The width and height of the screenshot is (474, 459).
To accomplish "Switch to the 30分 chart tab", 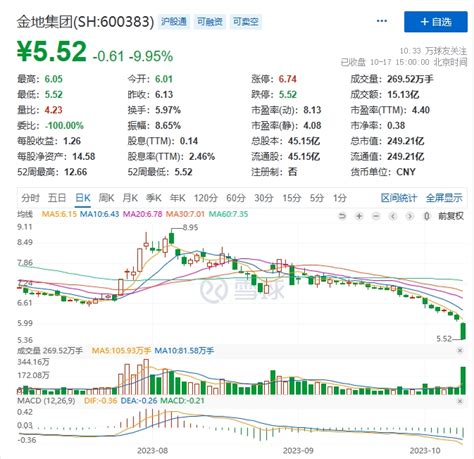I will (264, 198).
